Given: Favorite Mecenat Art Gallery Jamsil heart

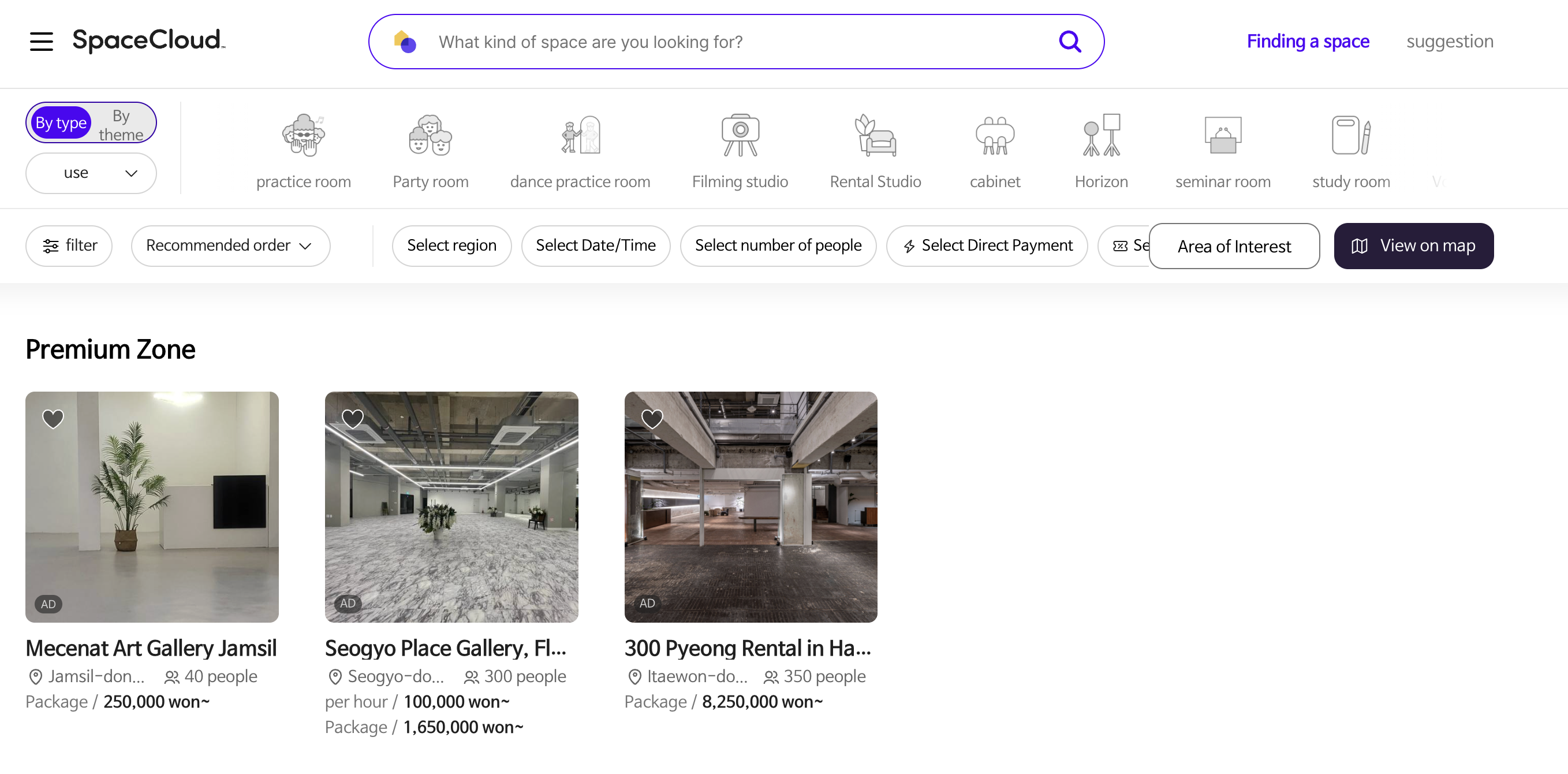Looking at the screenshot, I should 53,418.
